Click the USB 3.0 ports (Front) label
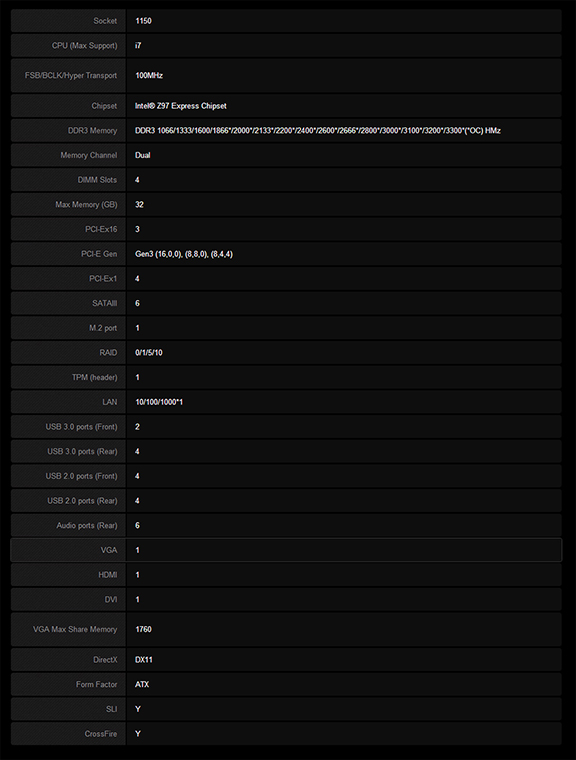576x760 pixels. 81,427
